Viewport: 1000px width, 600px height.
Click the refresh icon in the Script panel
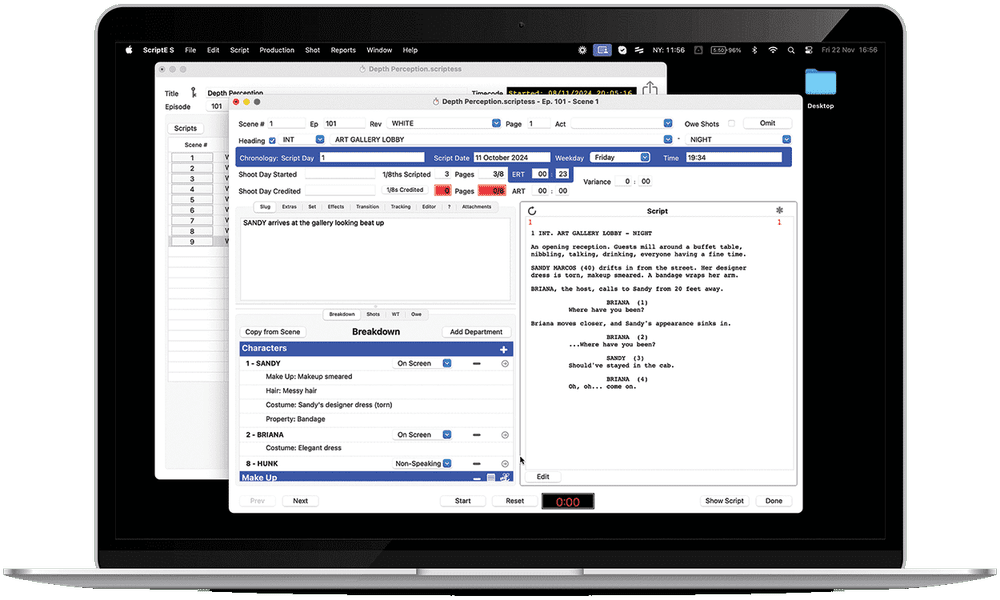coord(532,210)
